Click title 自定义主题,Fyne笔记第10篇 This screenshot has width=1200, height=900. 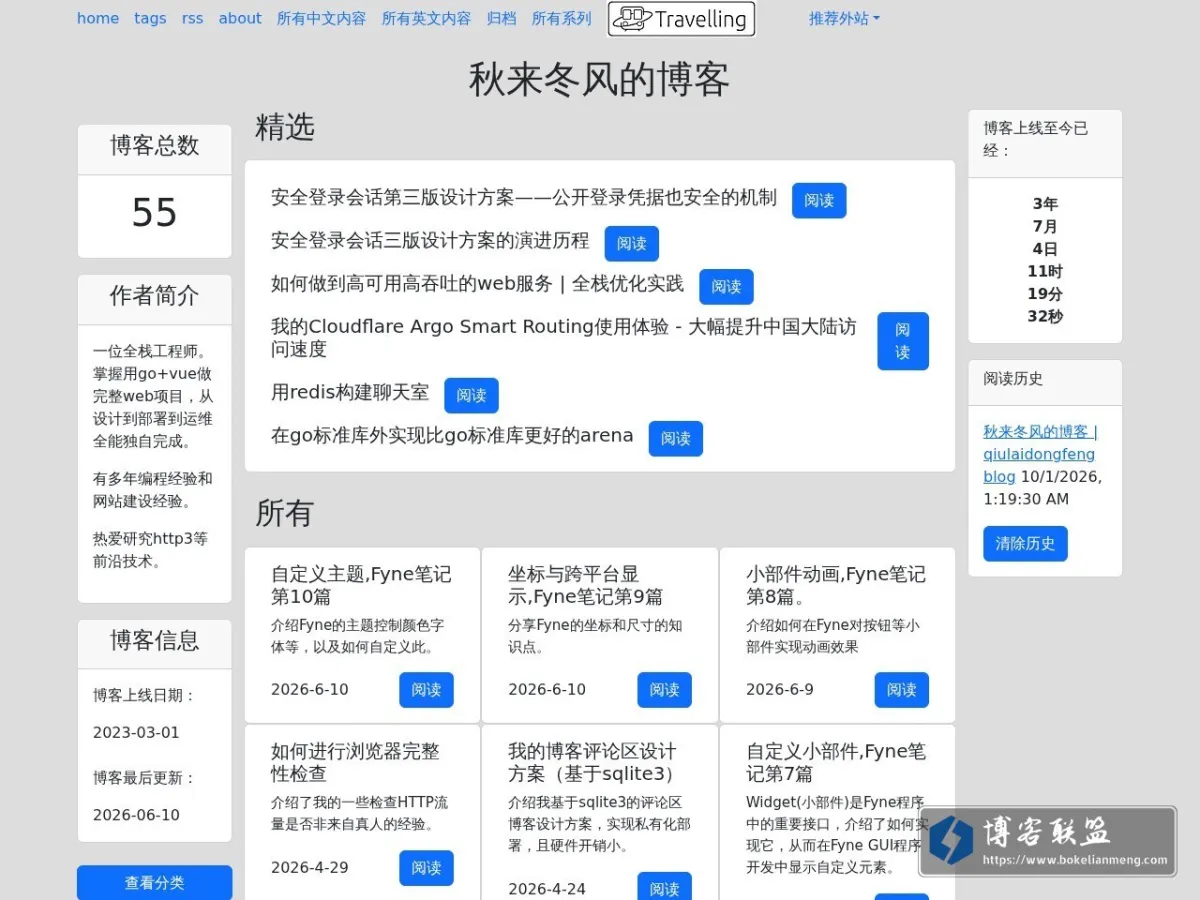tap(361, 585)
